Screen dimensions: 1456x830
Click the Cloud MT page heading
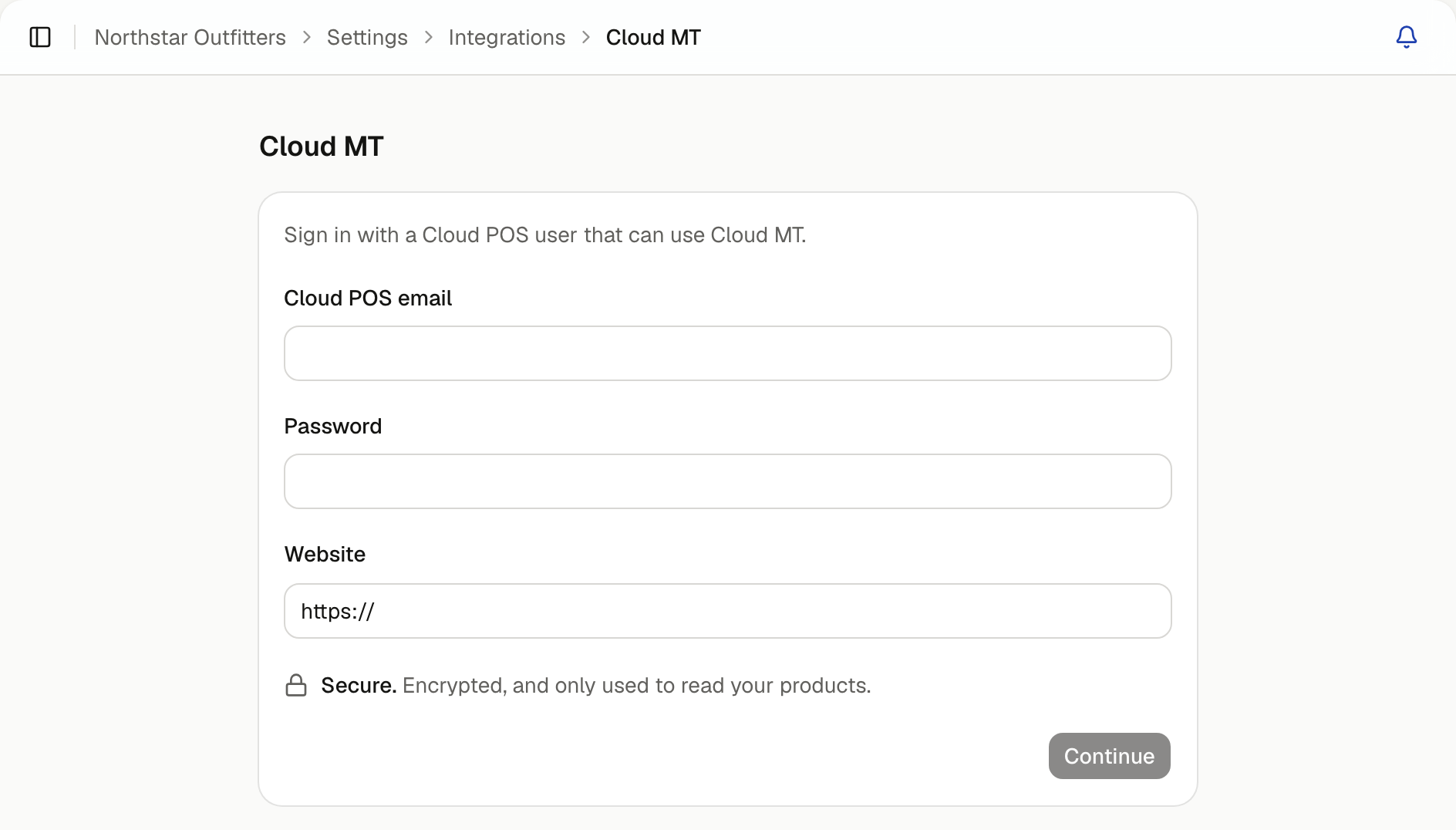(x=322, y=147)
